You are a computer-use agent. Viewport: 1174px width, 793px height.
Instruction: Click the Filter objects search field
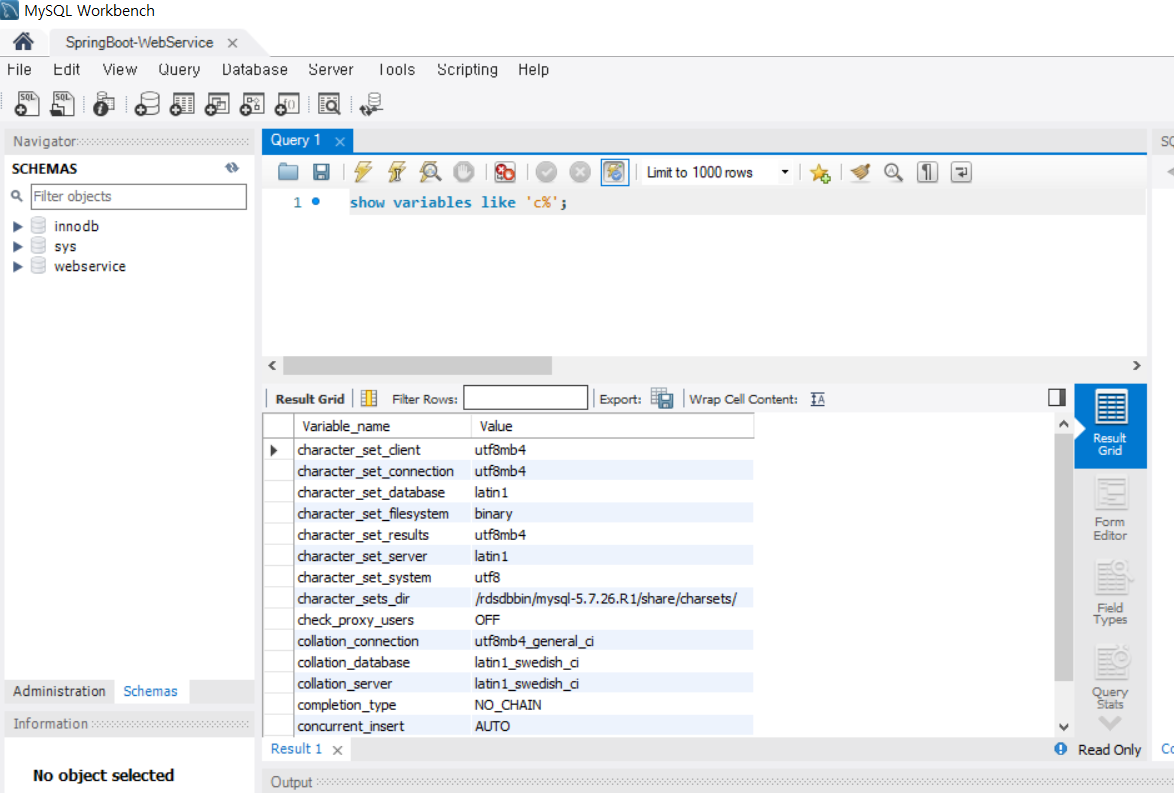[x=139, y=196]
